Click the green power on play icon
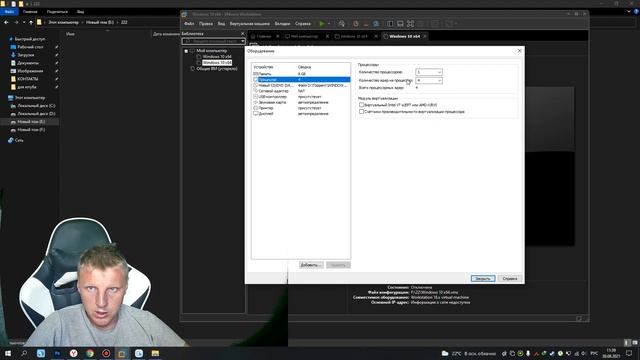This screenshot has height=360, width=640. 322,24
